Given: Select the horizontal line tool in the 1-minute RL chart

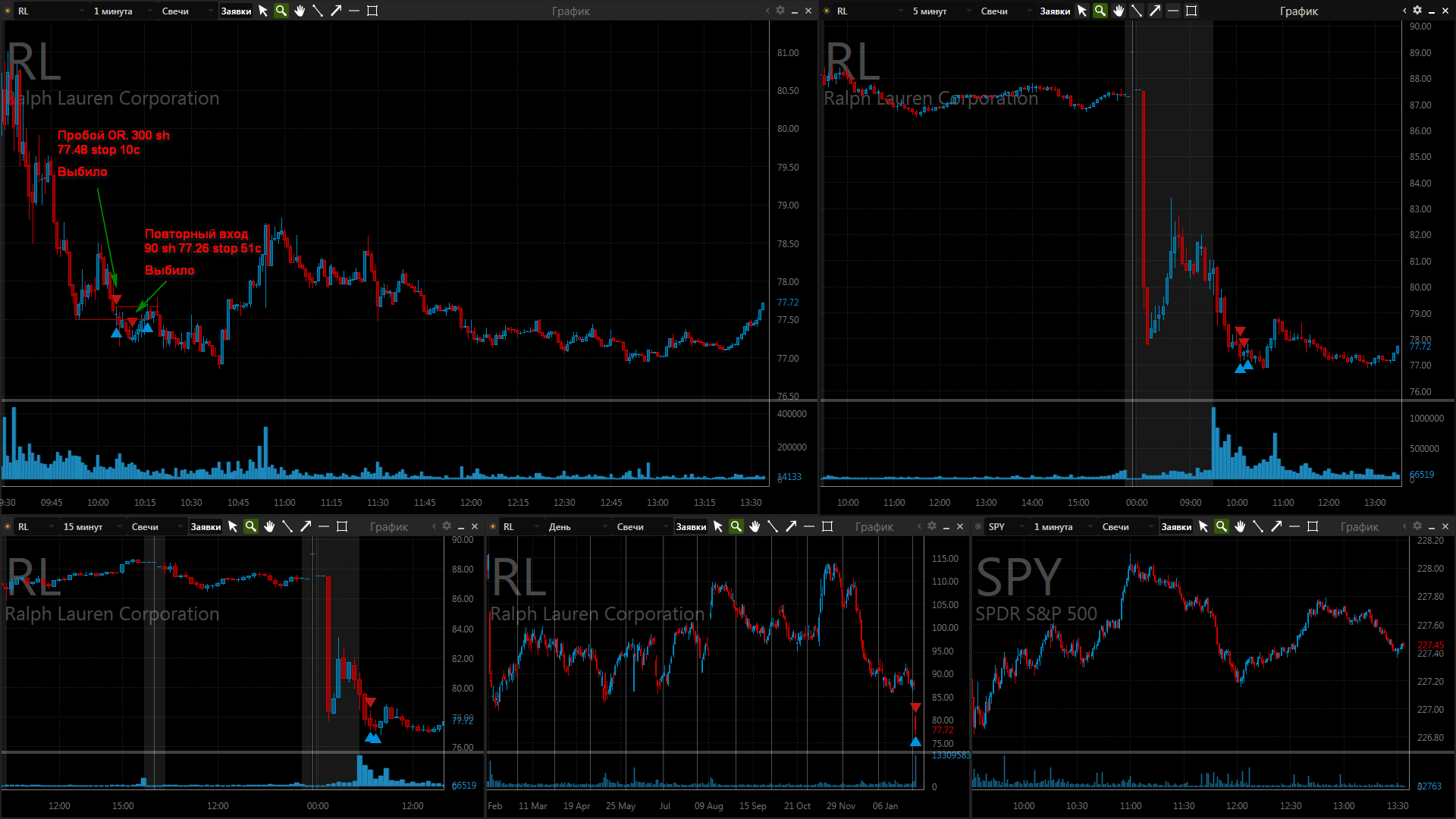Looking at the screenshot, I should click(354, 11).
